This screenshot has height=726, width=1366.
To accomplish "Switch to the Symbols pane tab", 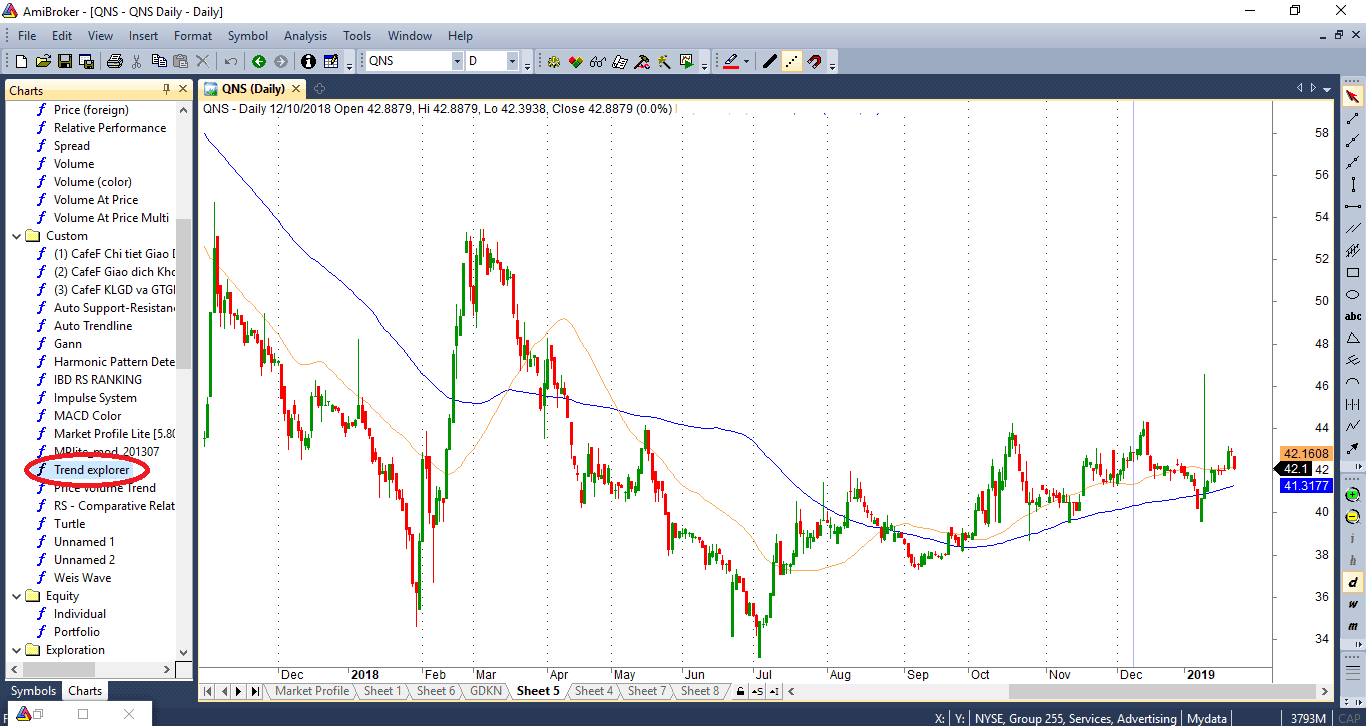I will pos(33,691).
